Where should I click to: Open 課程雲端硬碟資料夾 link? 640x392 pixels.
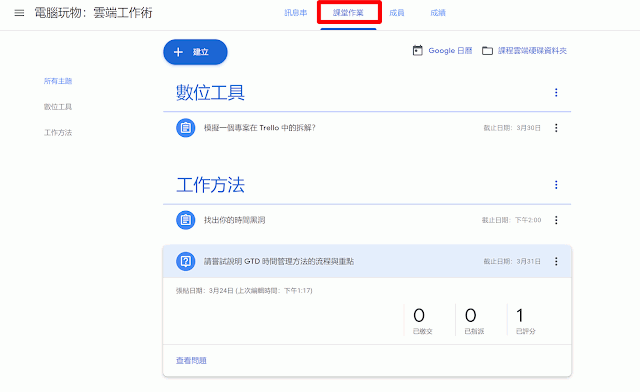532,51
